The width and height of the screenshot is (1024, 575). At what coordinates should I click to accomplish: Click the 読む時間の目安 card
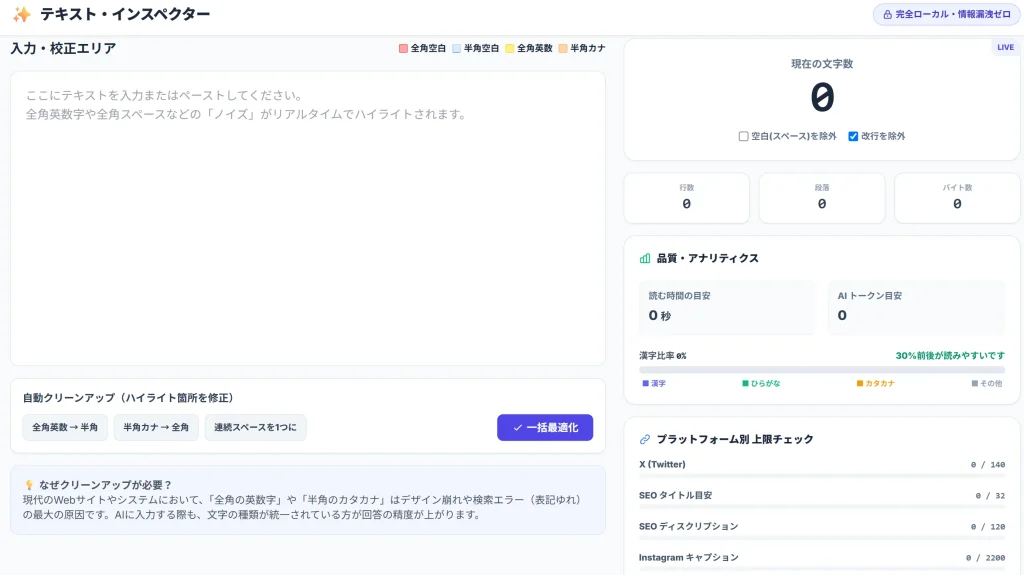pyautogui.click(x=727, y=307)
